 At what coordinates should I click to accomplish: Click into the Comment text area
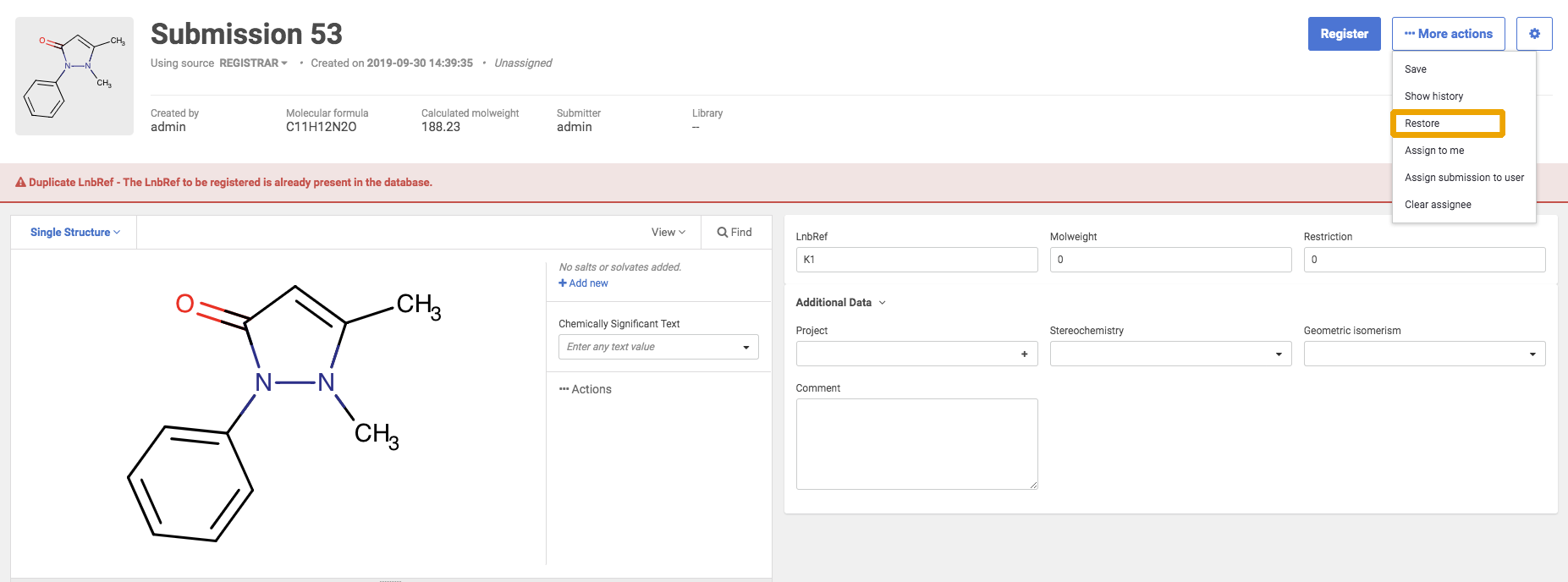click(916, 444)
